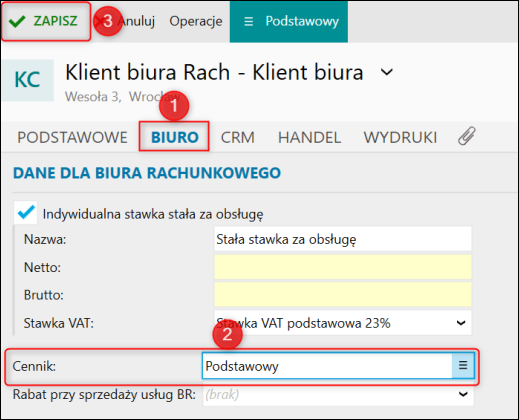Open the CRM tab
The image size is (519, 420).
pos(238,137)
